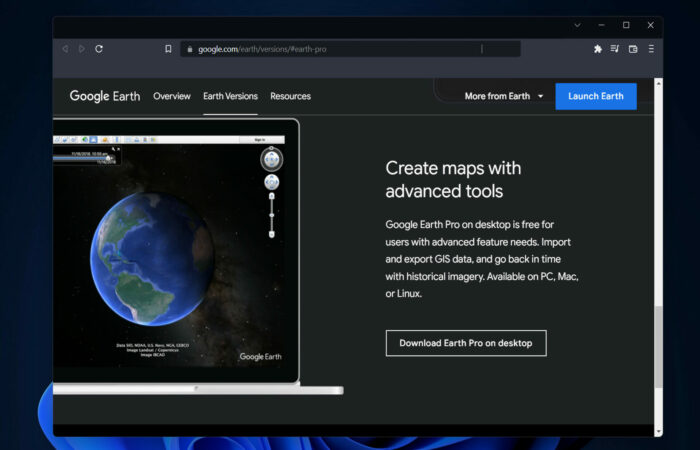This screenshot has width=700, height=450.
Task: Go back with the browser back arrow
Action: click(65, 49)
